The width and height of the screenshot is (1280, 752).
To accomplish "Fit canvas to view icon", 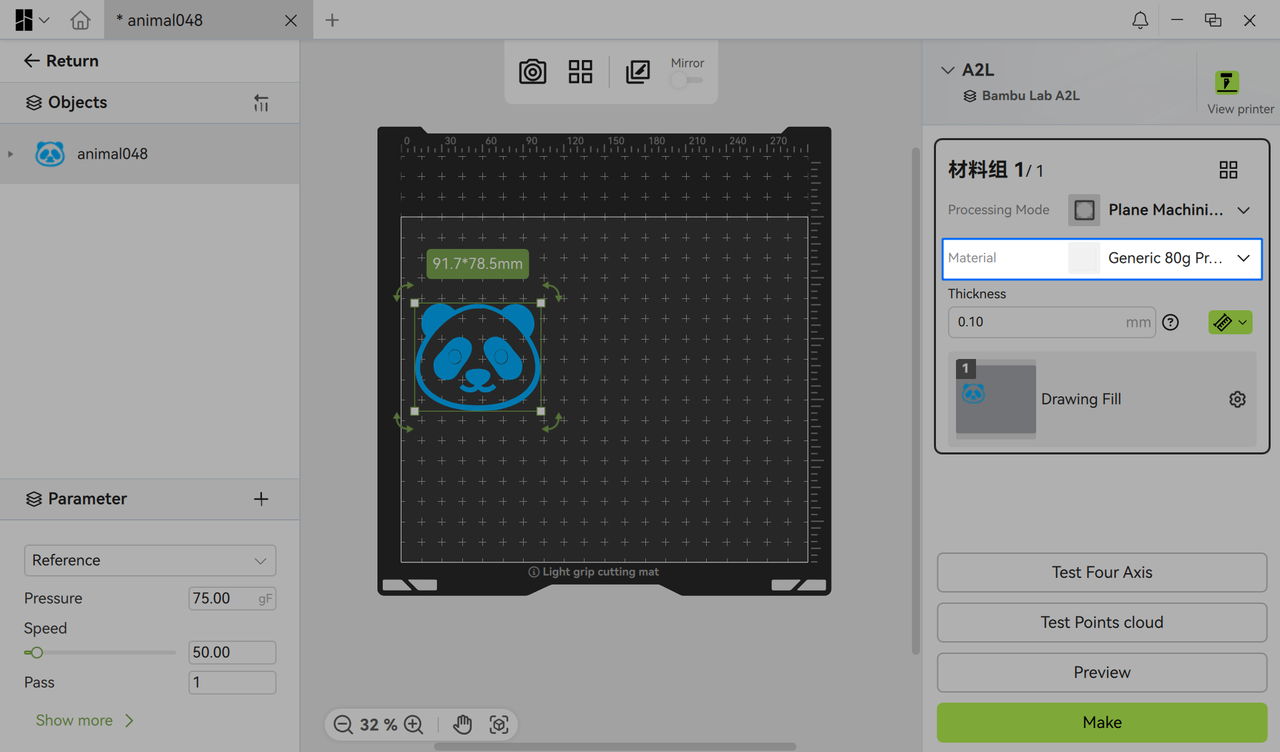I will click(499, 725).
